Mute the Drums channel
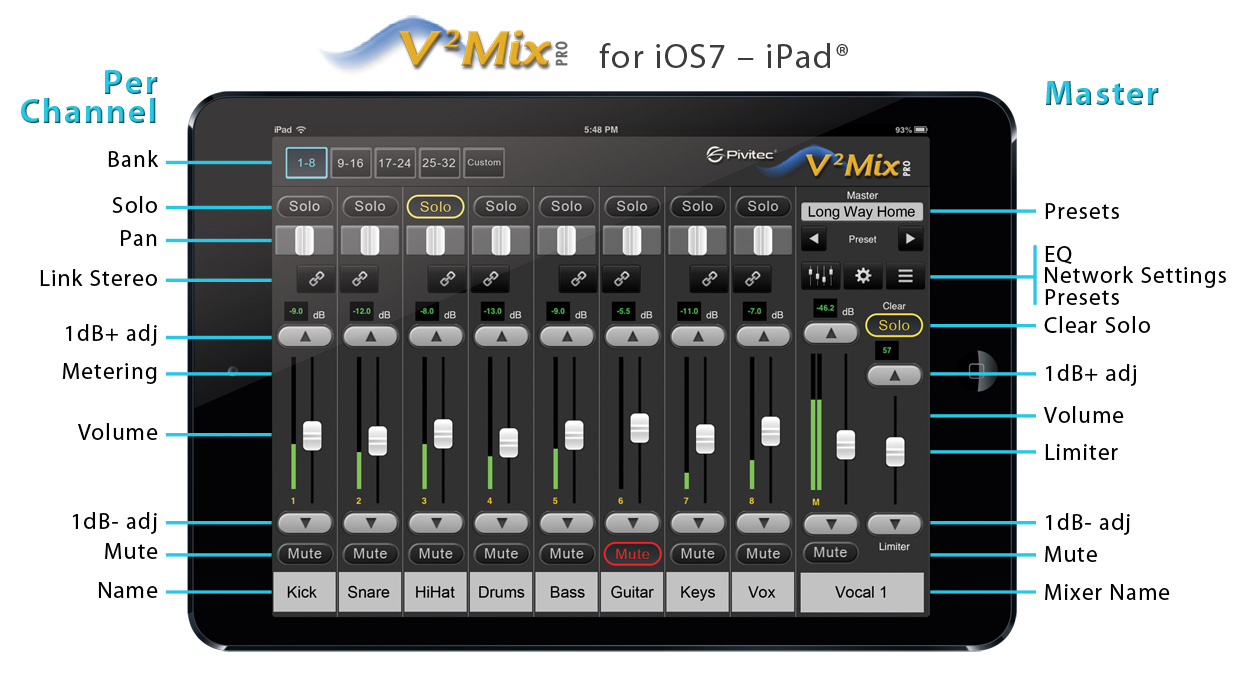1248x676 pixels. click(501, 553)
